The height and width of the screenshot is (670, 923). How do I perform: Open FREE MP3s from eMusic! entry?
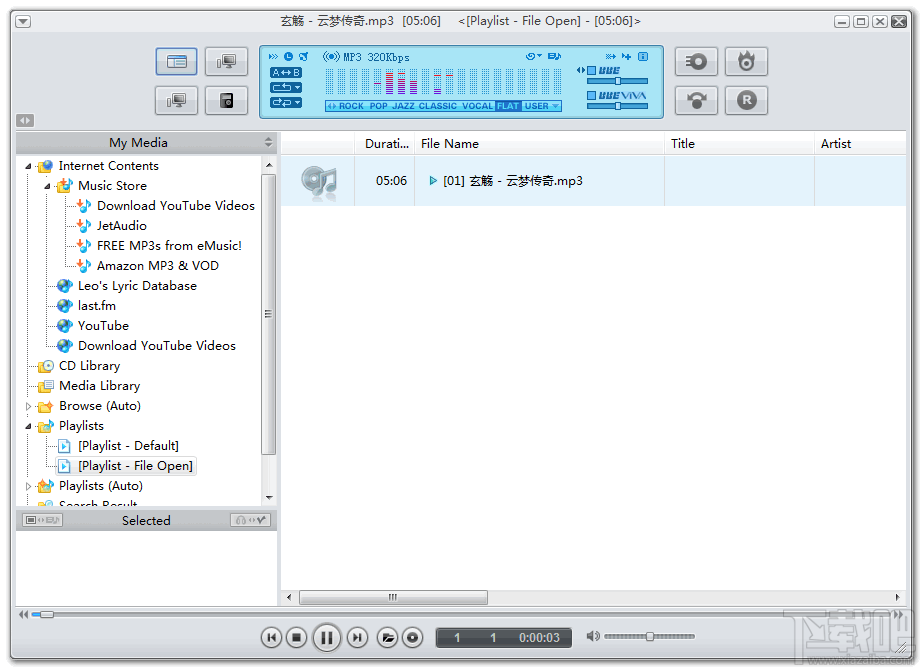tap(169, 246)
